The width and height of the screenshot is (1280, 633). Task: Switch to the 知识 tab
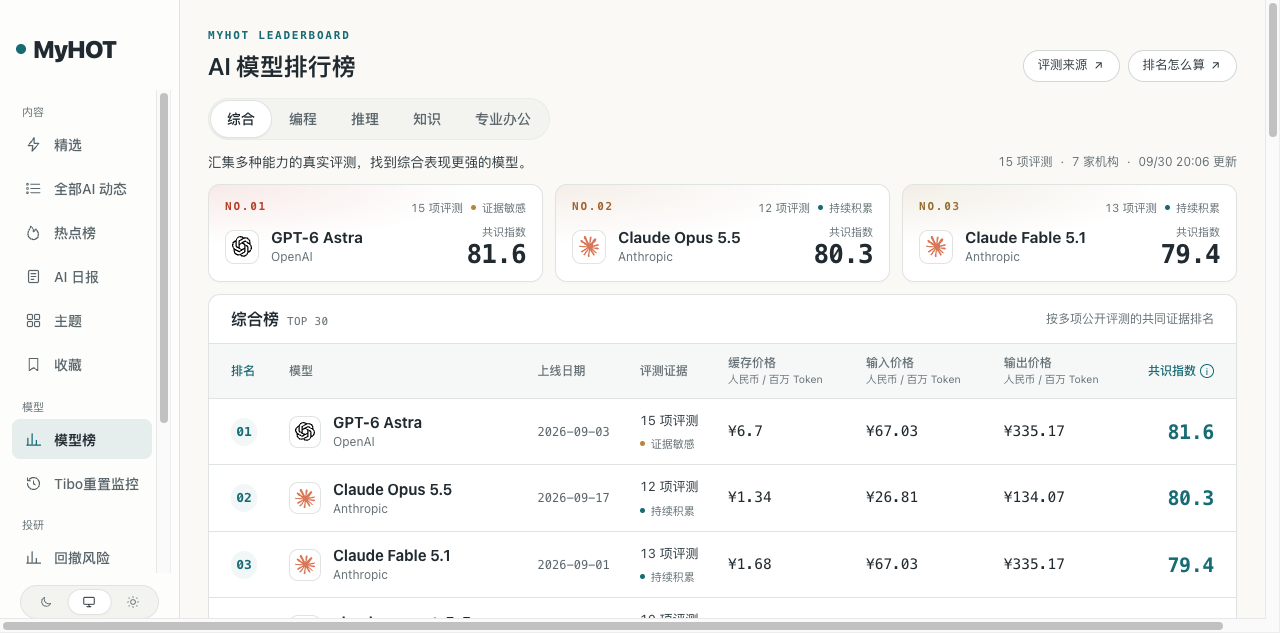427,119
